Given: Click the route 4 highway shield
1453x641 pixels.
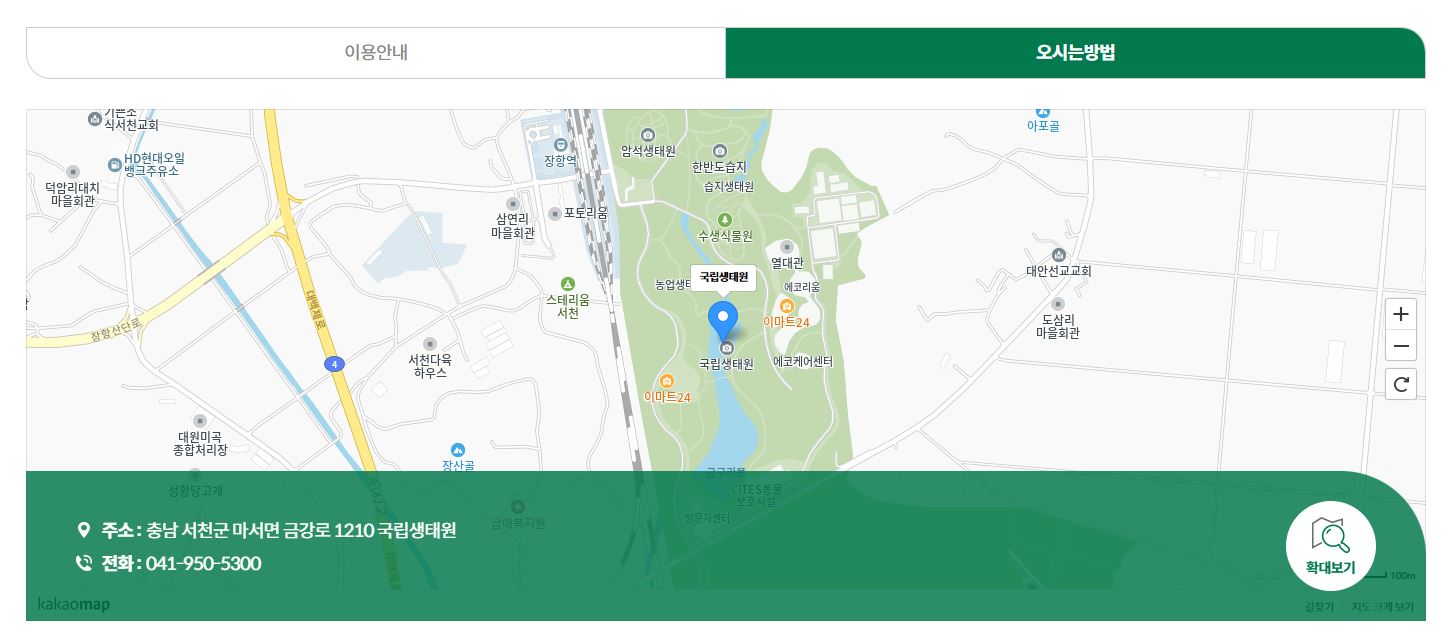Looking at the screenshot, I should (x=334, y=364).
